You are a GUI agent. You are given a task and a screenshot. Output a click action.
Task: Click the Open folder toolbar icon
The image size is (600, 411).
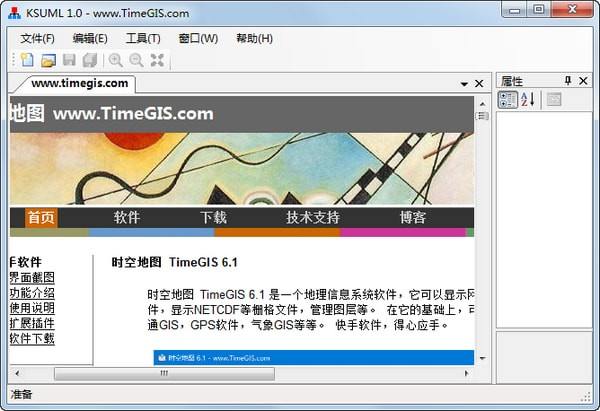(48, 61)
